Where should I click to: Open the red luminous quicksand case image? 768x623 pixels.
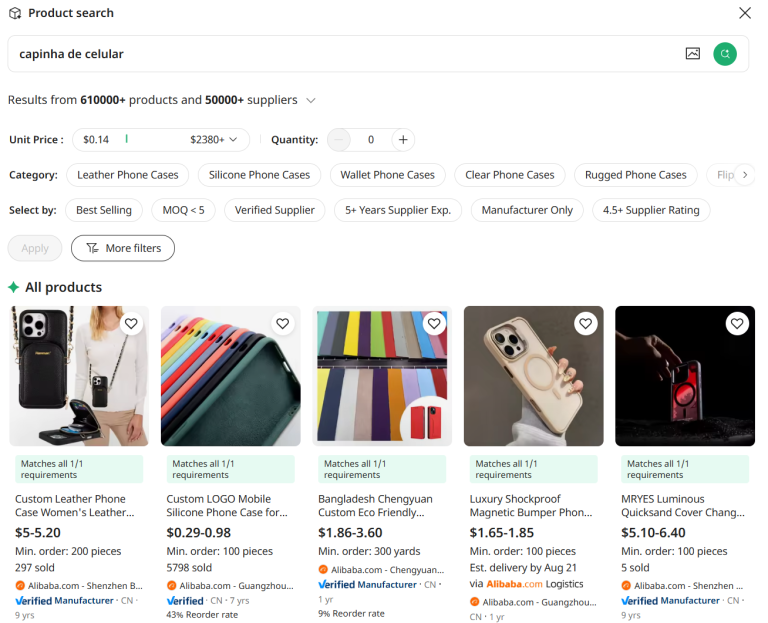point(685,376)
